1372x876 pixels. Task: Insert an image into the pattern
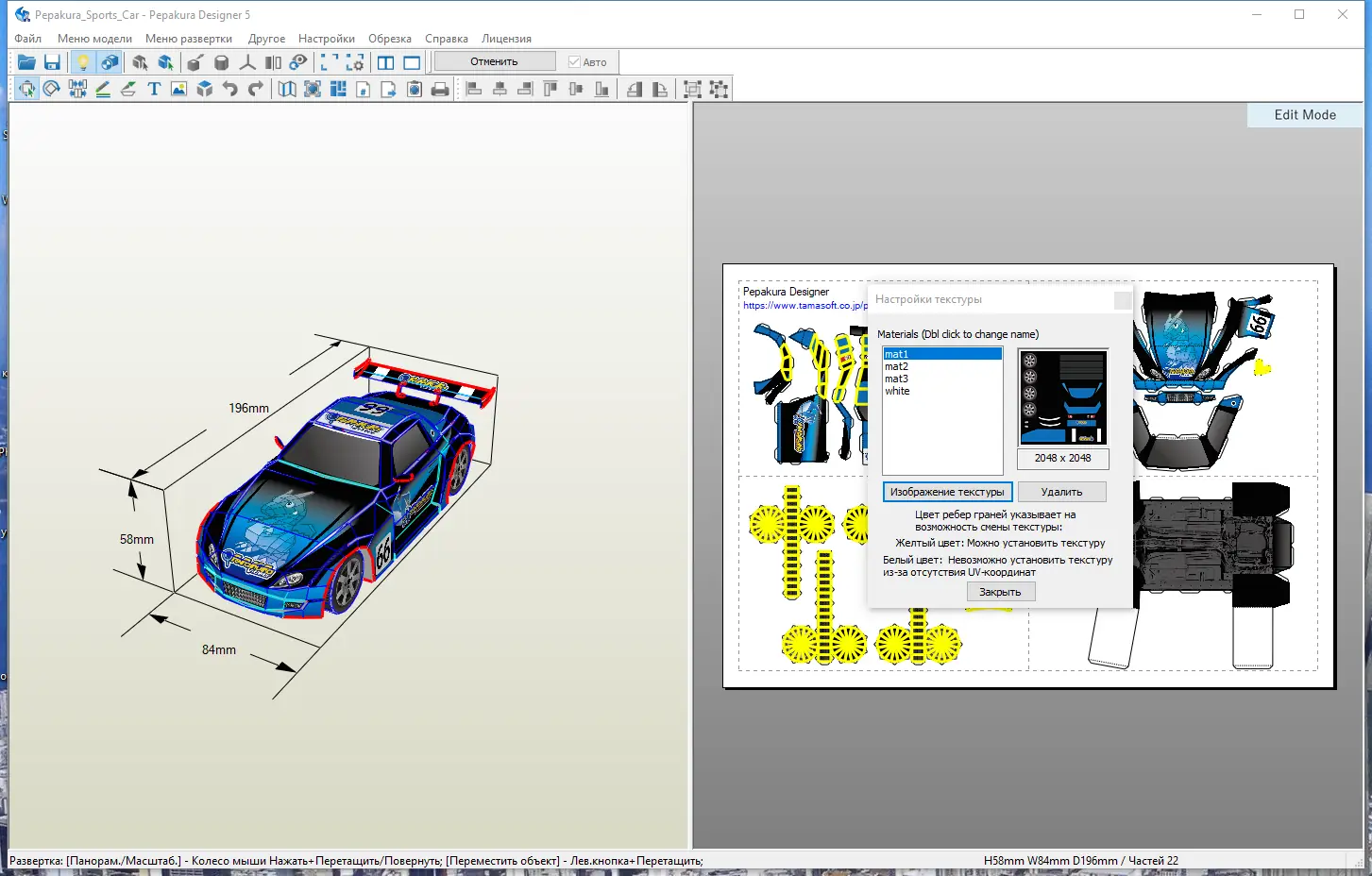(178, 89)
